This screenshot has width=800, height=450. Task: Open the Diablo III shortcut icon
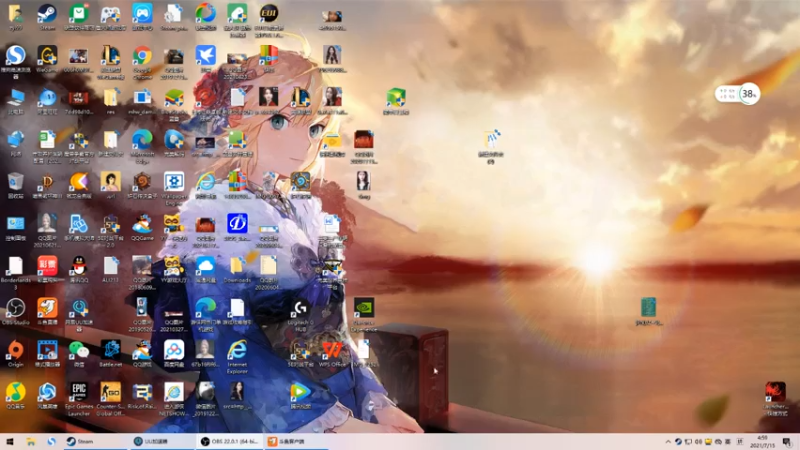(x=47, y=186)
